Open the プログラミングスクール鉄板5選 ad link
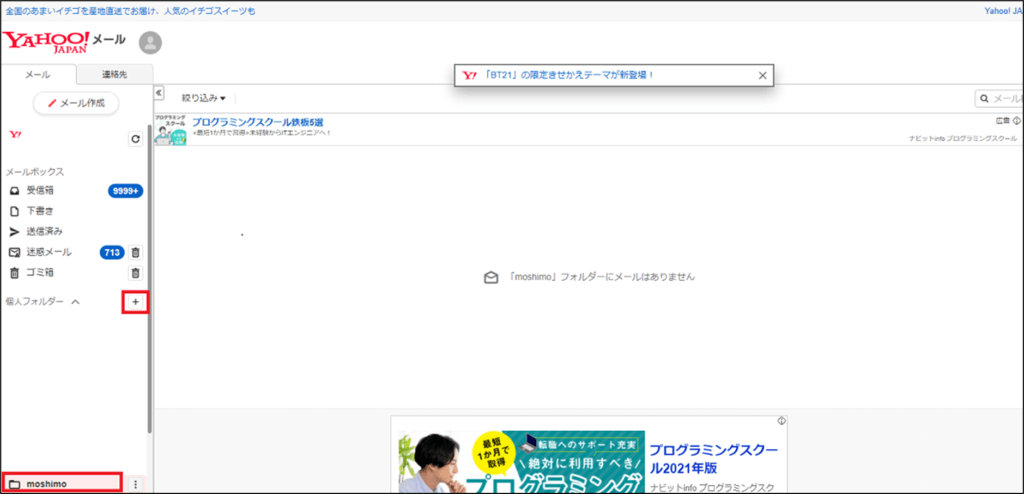 (x=257, y=122)
